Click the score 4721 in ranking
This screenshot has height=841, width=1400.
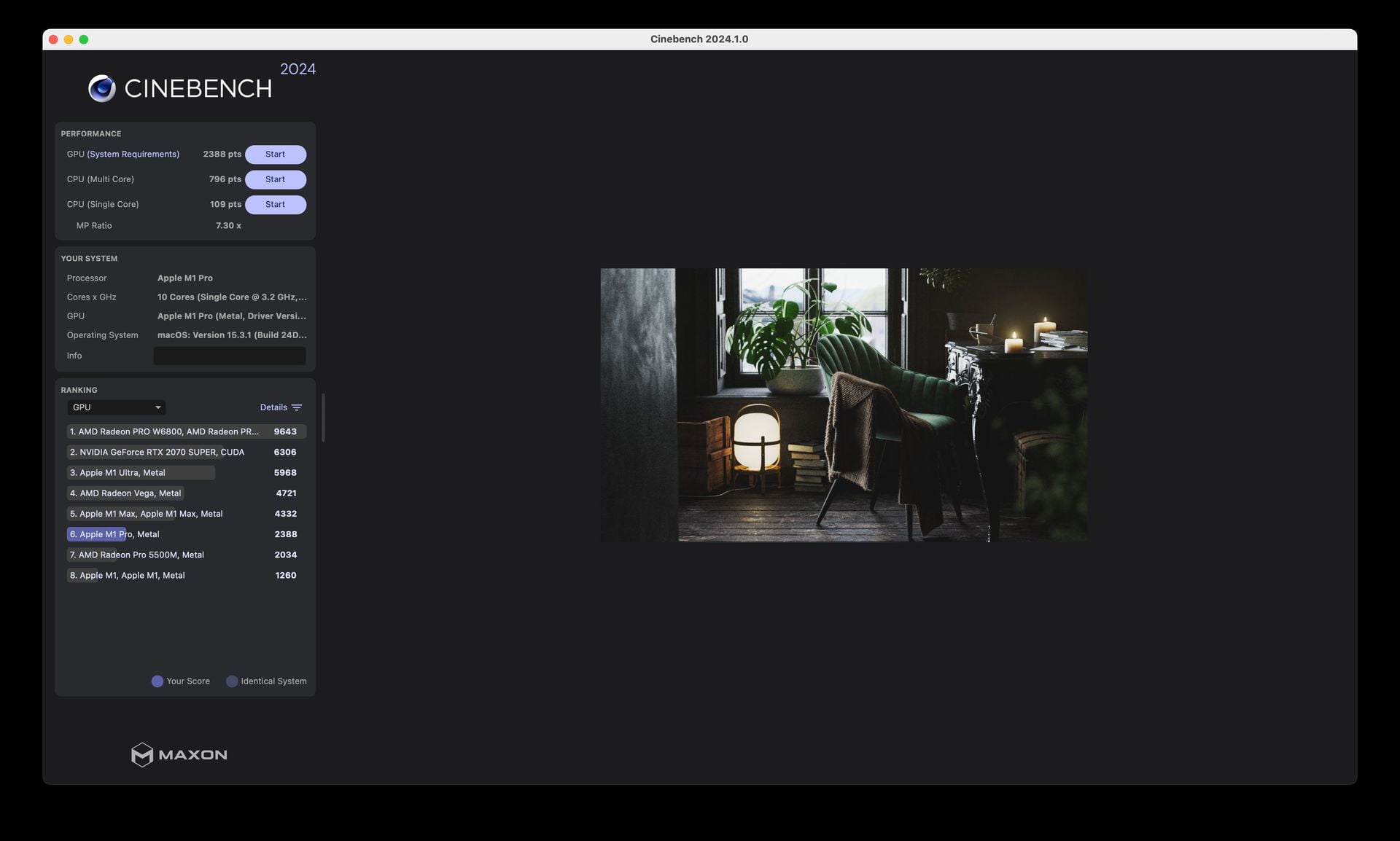(x=286, y=493)
